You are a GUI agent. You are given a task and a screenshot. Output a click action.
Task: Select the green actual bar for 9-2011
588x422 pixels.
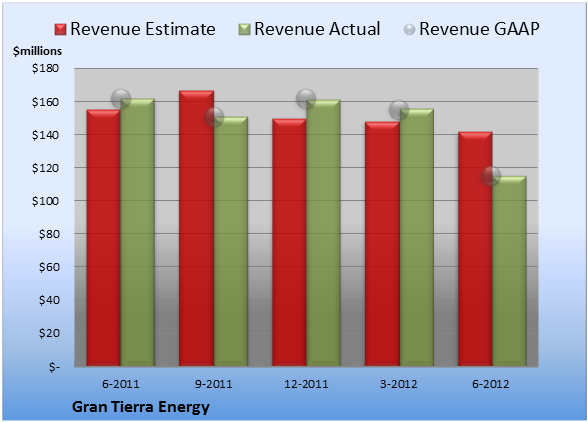pyautogui.click(x=231, y=241)
